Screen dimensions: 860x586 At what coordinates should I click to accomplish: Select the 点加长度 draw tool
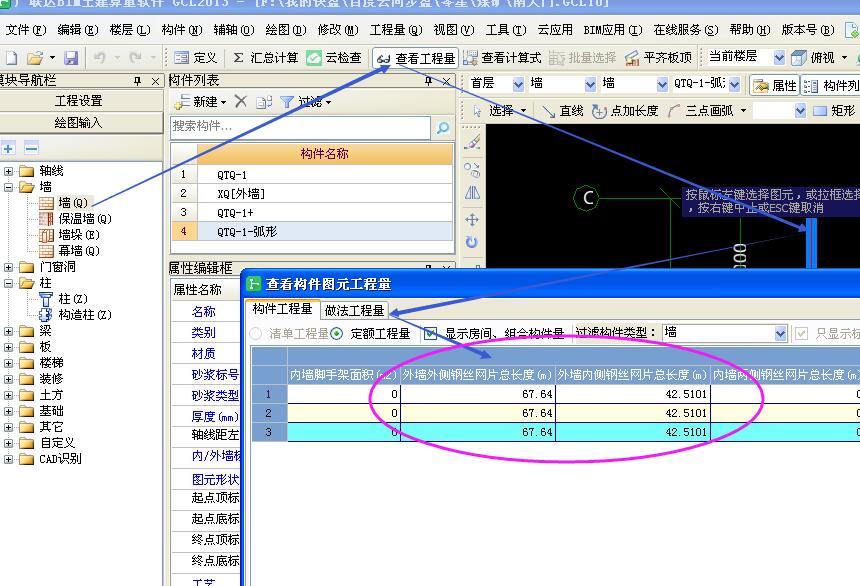pyautogui.click(x=625, y=111)
